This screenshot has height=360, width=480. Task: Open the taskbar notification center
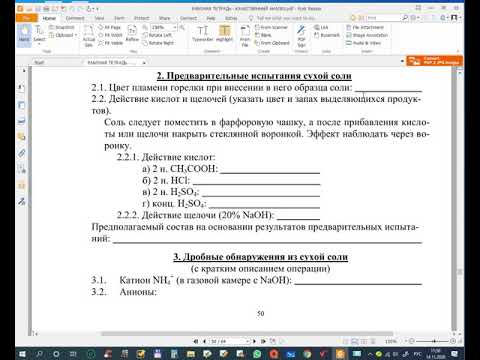pos(455,354)
